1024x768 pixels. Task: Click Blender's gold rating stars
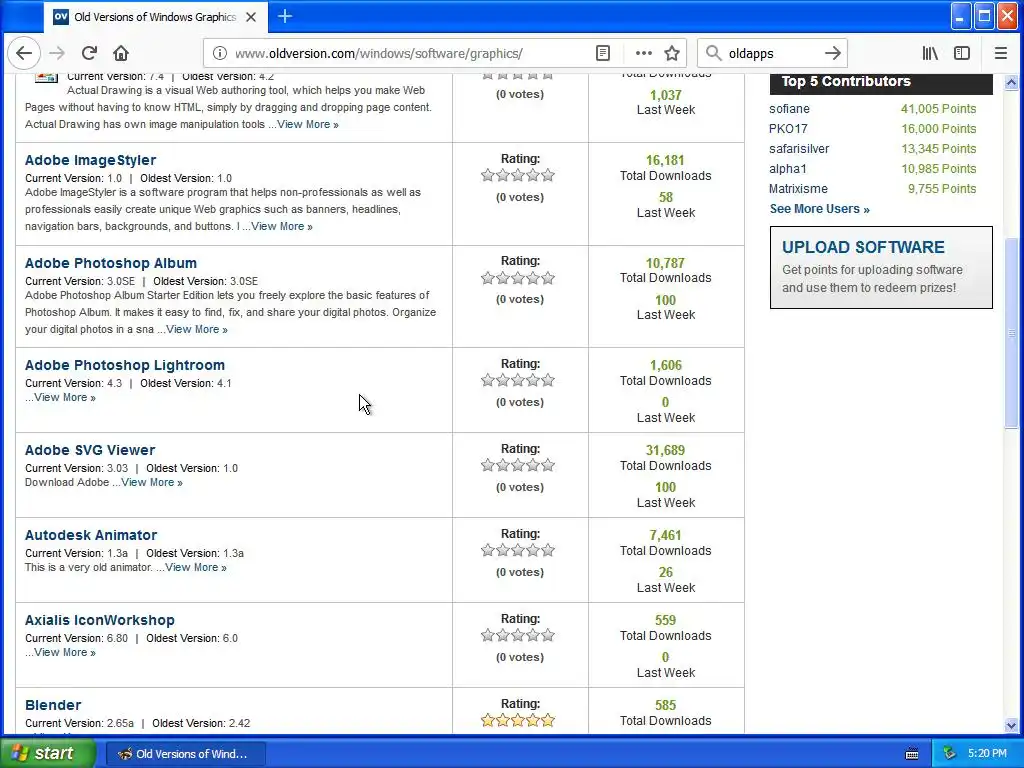[518, 720]
